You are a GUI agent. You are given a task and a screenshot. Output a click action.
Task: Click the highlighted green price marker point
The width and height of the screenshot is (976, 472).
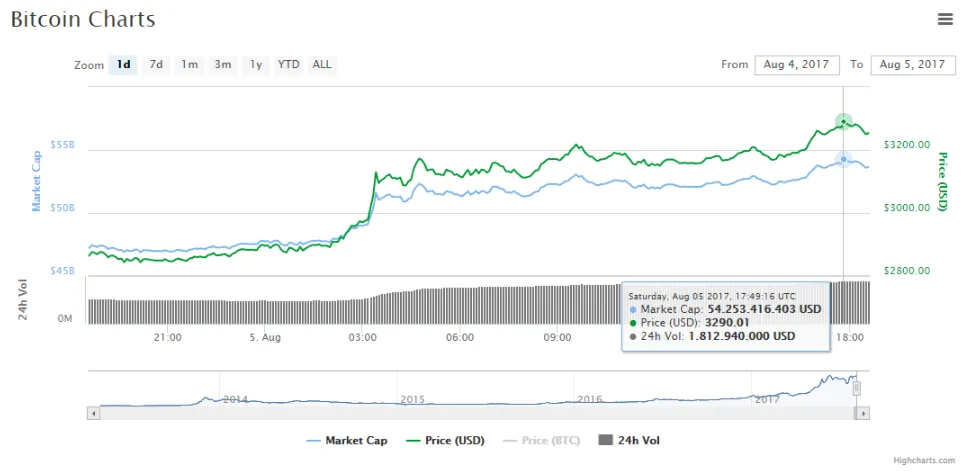[843, 121]
